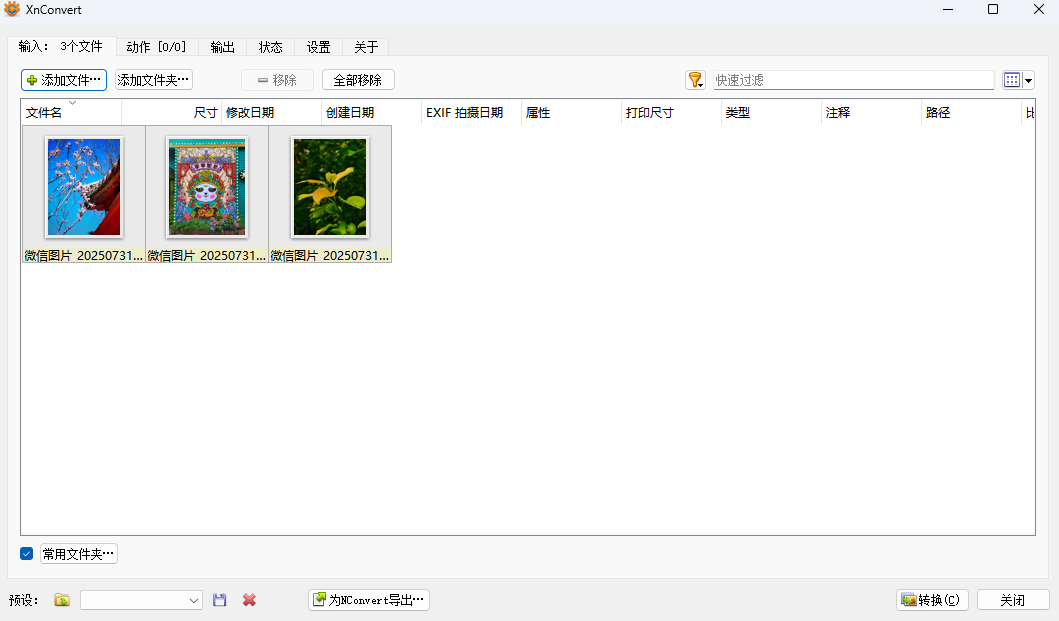Uncheck the 常用文件夹 checkbox
The image size is (1059, 621).
(25, 553)
